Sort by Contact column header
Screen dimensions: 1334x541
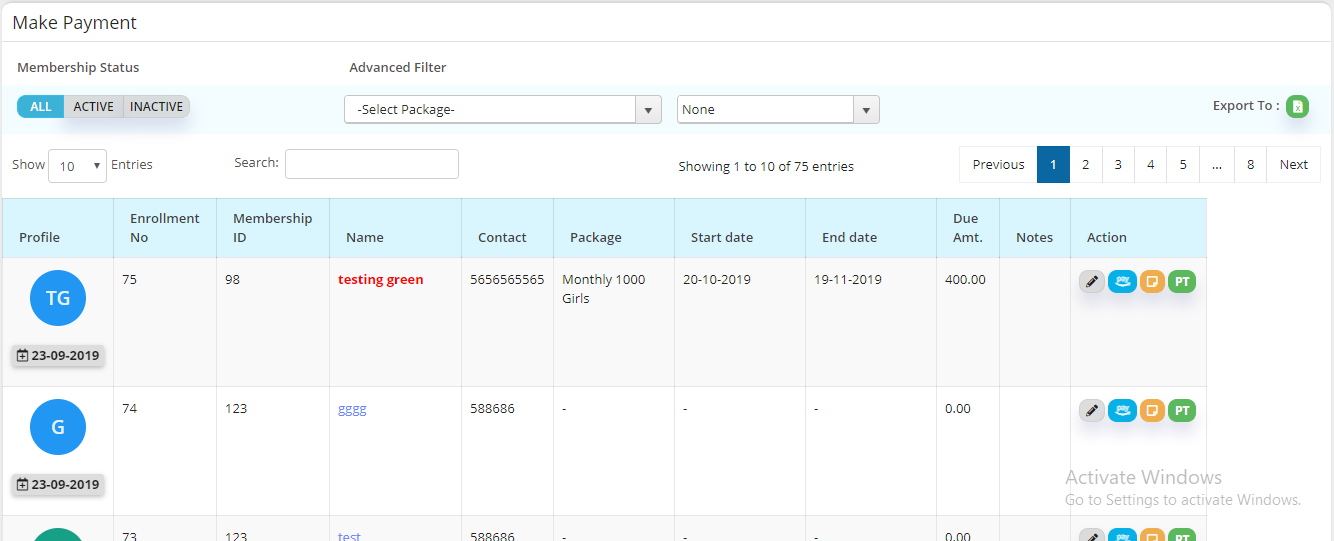click(508, 228)
